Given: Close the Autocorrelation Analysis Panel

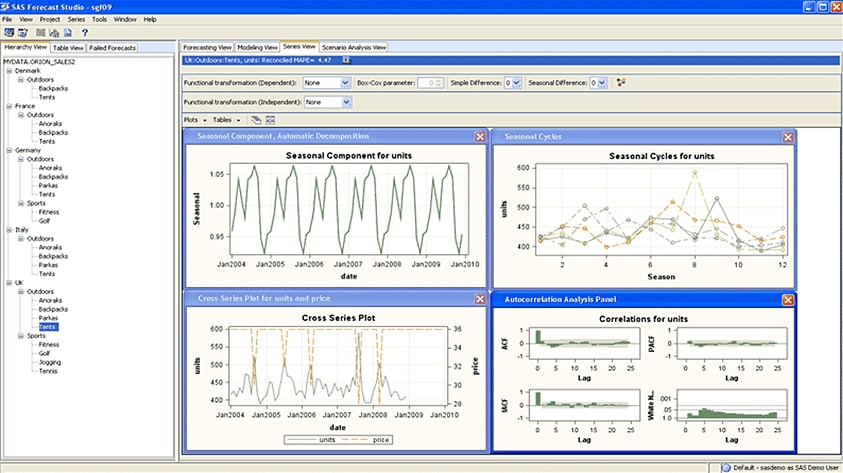Looking at the screenshot, I should point(788,300).
